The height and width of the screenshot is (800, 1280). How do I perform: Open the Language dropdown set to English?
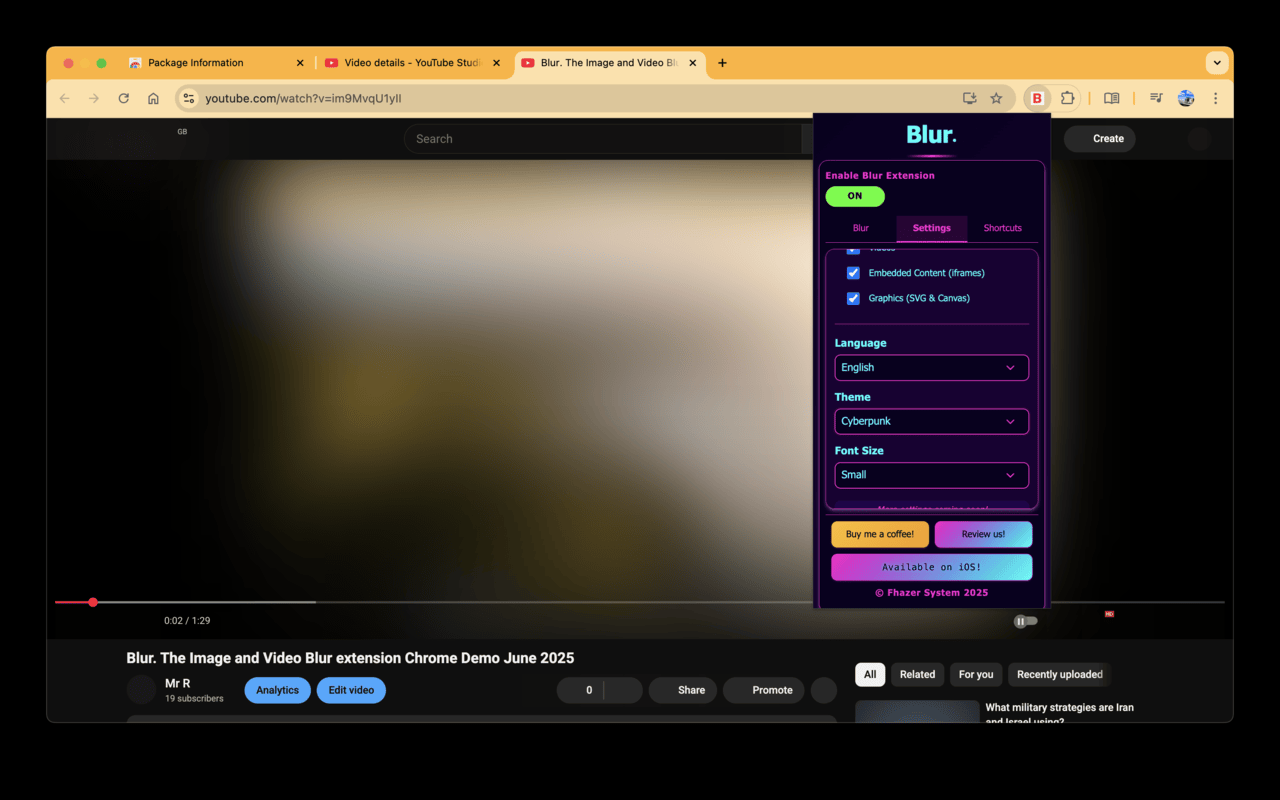coord(932,367)
